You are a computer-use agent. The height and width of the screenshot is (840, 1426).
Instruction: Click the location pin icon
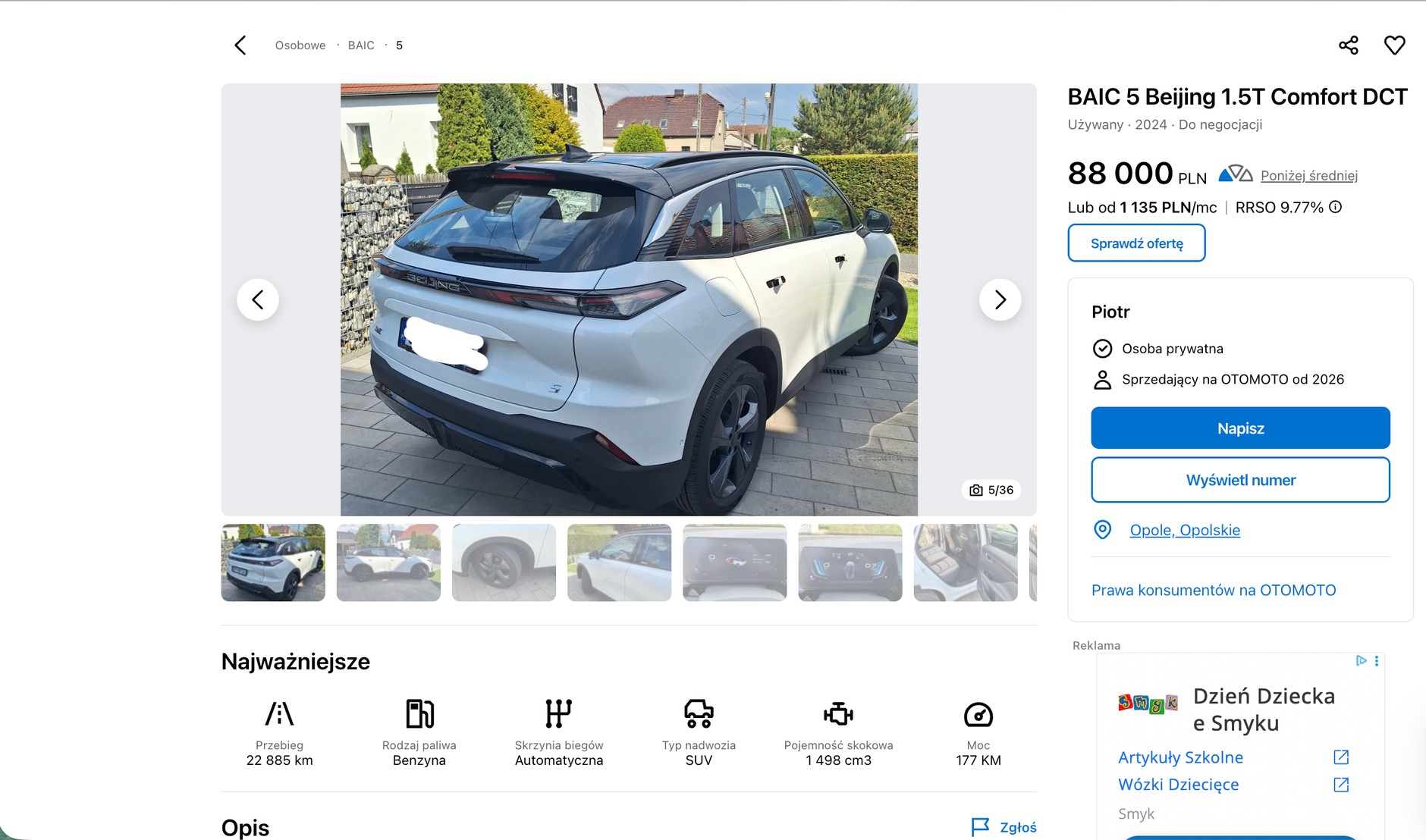point(1102,530)
